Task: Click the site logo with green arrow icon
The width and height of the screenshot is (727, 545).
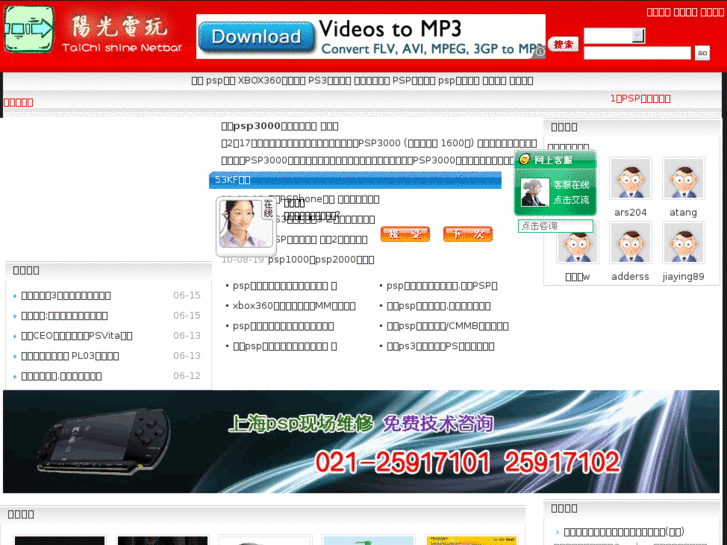Action: (x=29, y=29)
